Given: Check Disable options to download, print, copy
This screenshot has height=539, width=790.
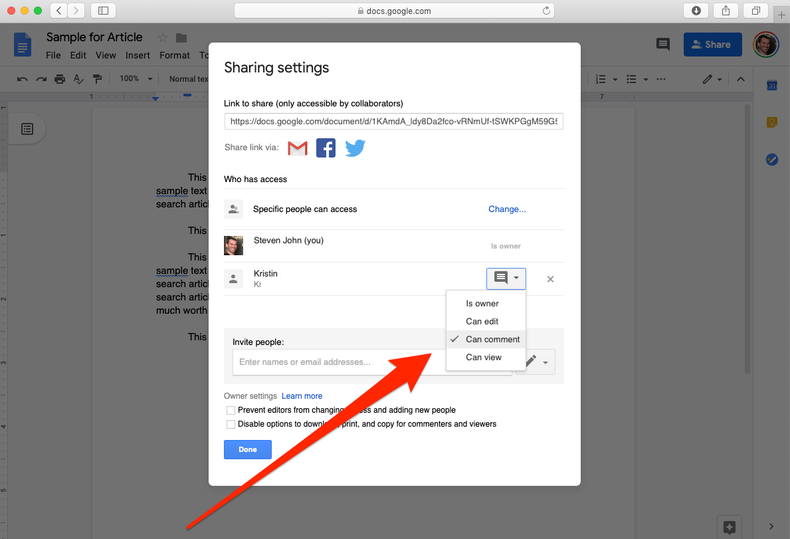Looking at the screenshot, I should [231, 424].
